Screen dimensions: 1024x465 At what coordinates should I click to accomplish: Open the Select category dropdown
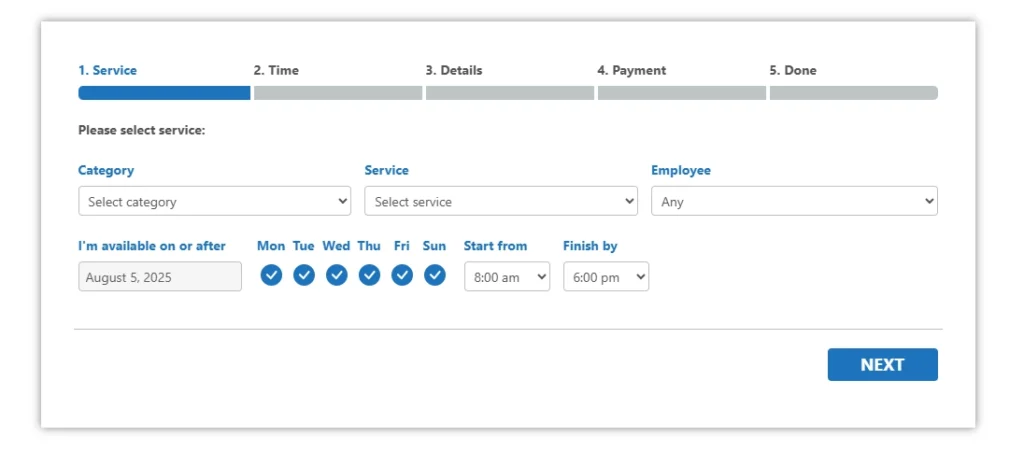pos(214,201)
